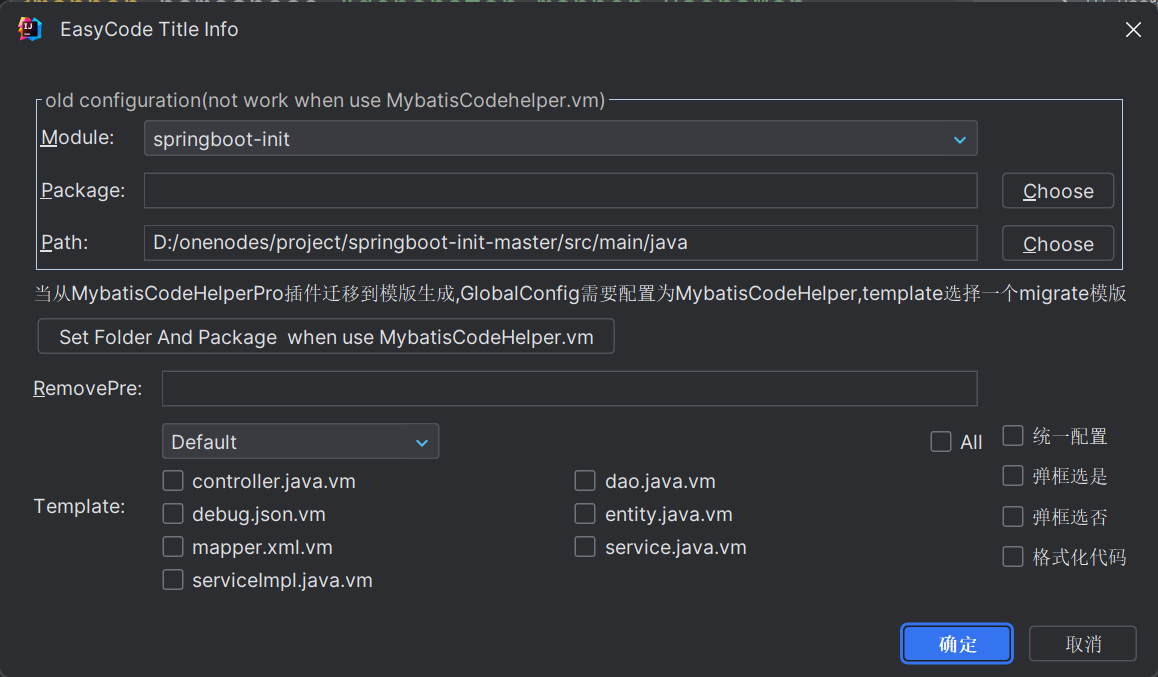Screen dimensions: 1158x677
Task: Open the Module springboot-init dropdown
Action: 561,139
